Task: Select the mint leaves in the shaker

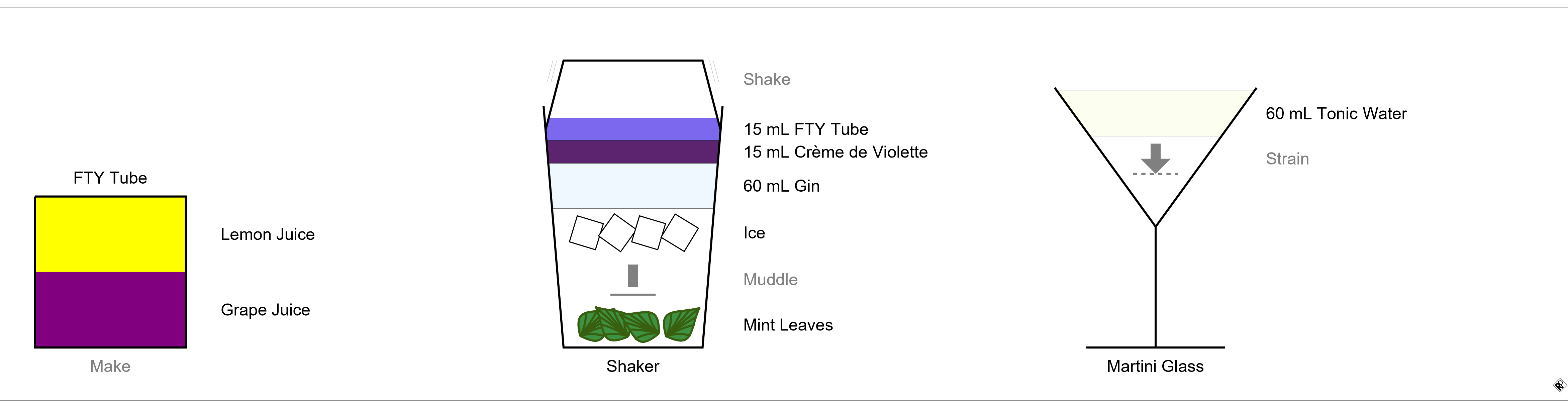Action: 638,324
